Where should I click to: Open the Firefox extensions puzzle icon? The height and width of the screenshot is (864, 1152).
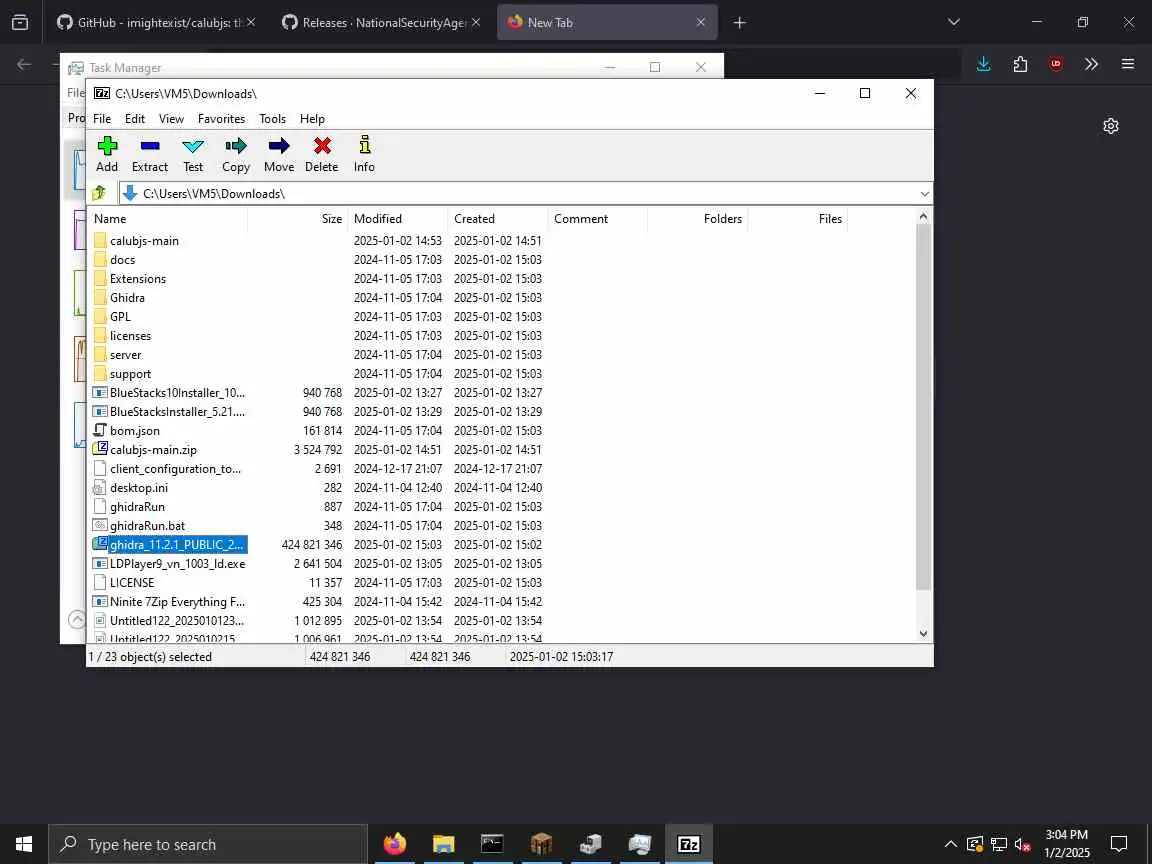coord(1020,65)
